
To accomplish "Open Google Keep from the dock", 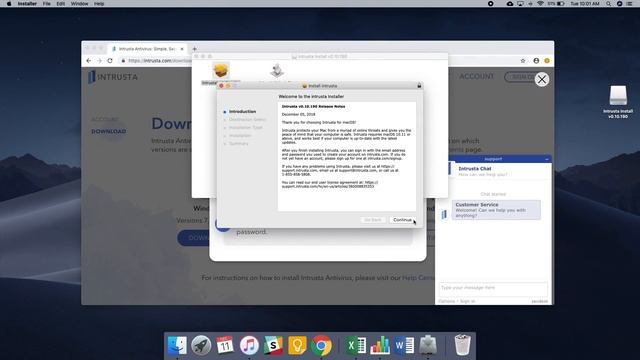I will 297,346.
